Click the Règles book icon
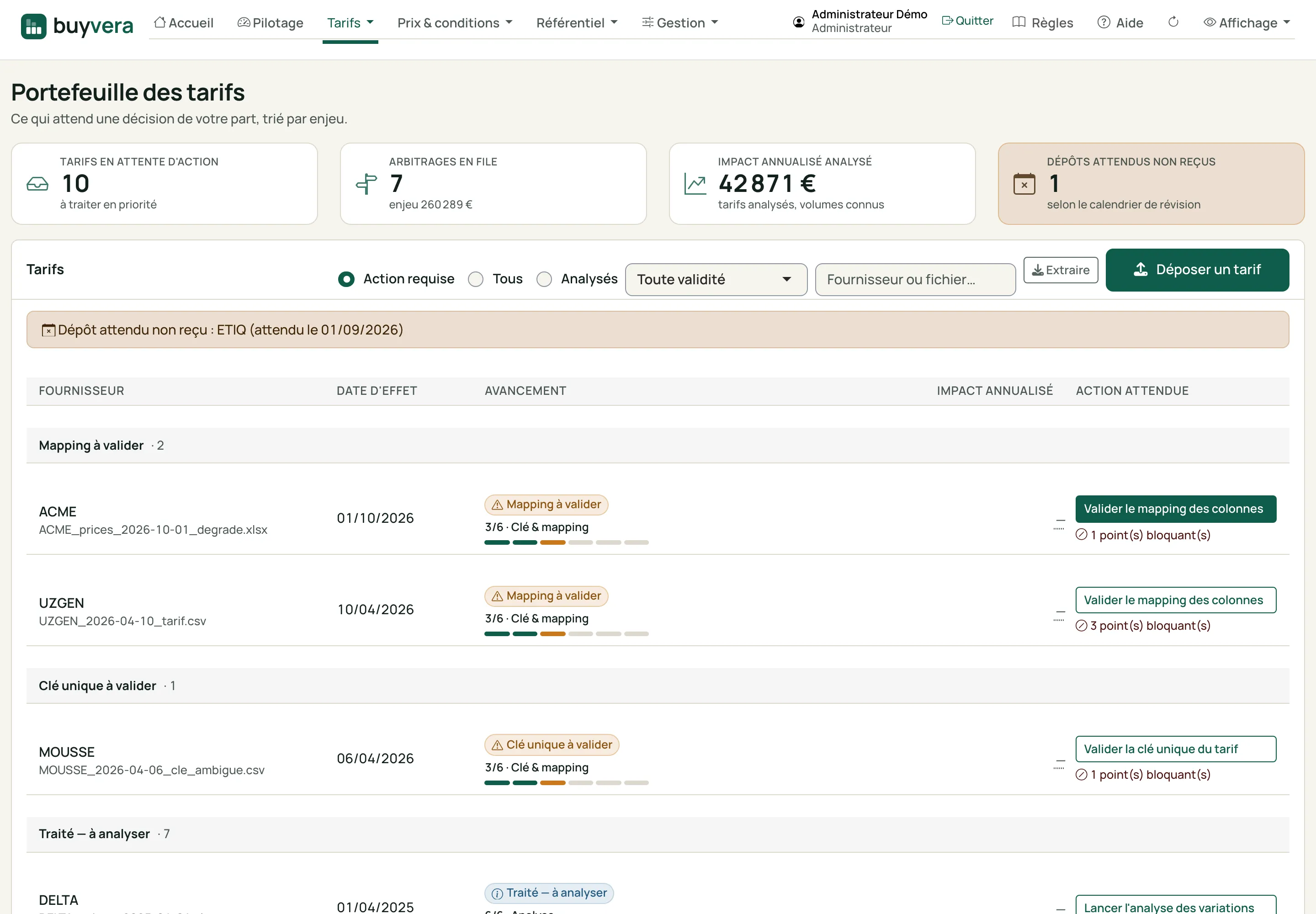This screenshot has width=1316, height=914. 1019,22
